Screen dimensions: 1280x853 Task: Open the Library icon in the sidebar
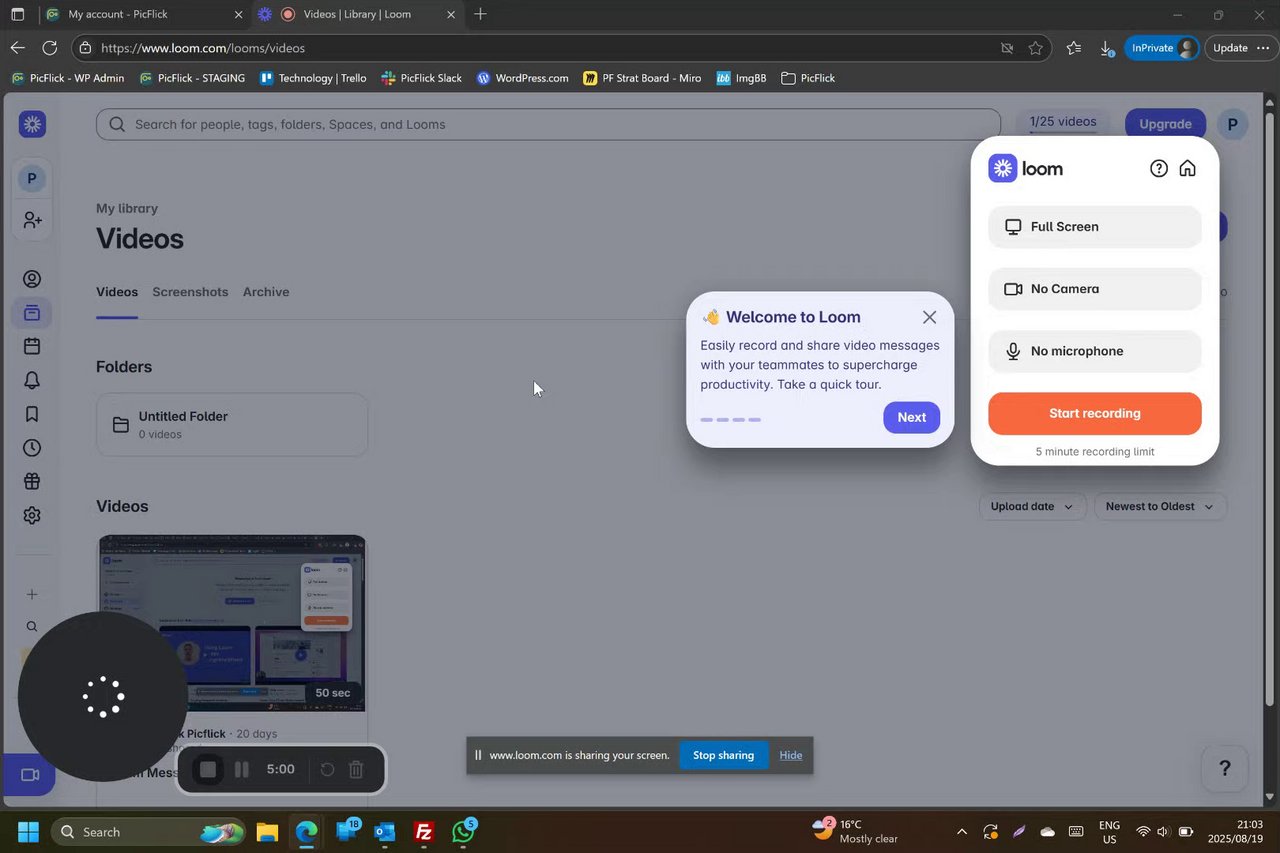click(x=32, y=313)
